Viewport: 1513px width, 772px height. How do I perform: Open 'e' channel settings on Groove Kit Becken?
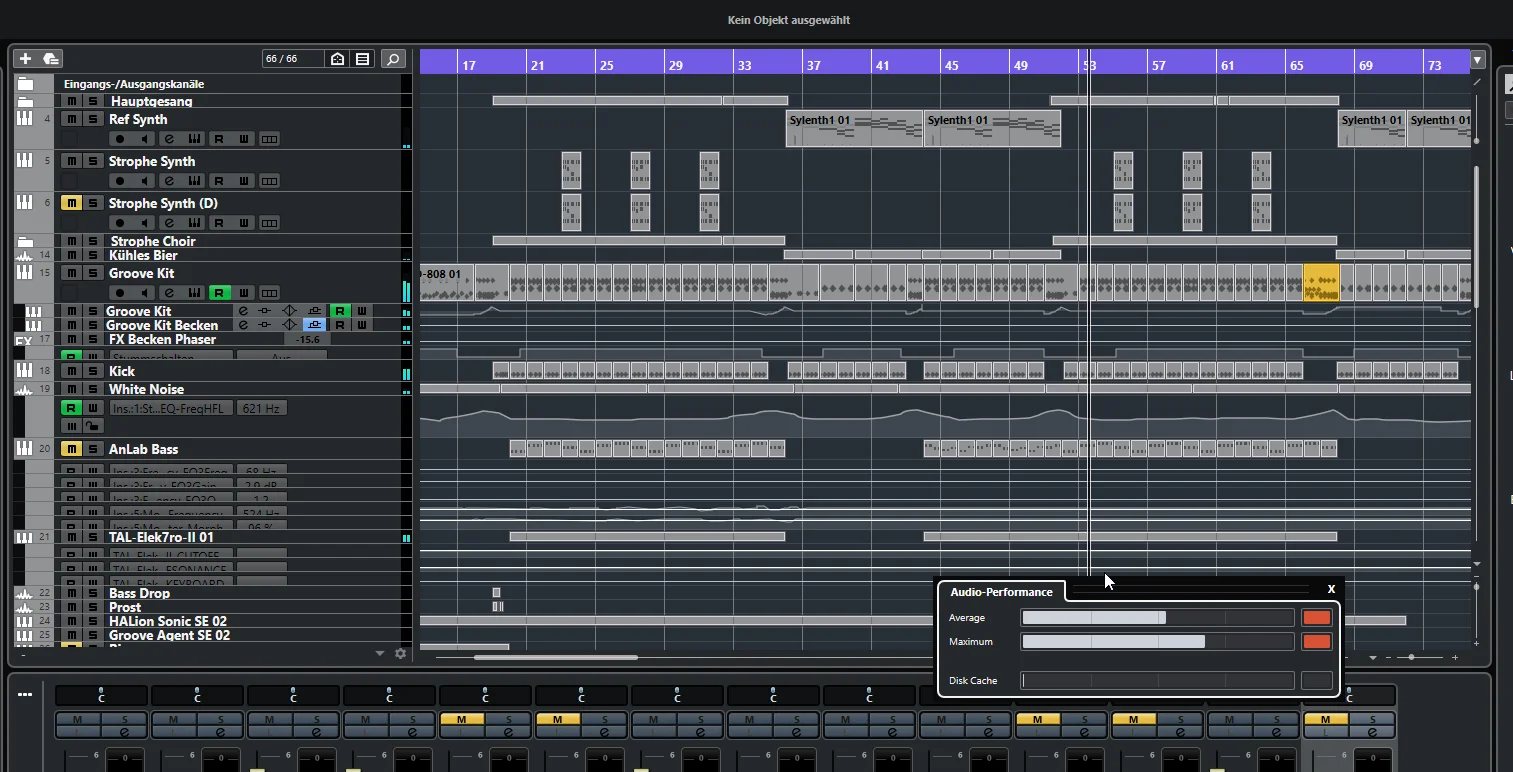(242, 325)
